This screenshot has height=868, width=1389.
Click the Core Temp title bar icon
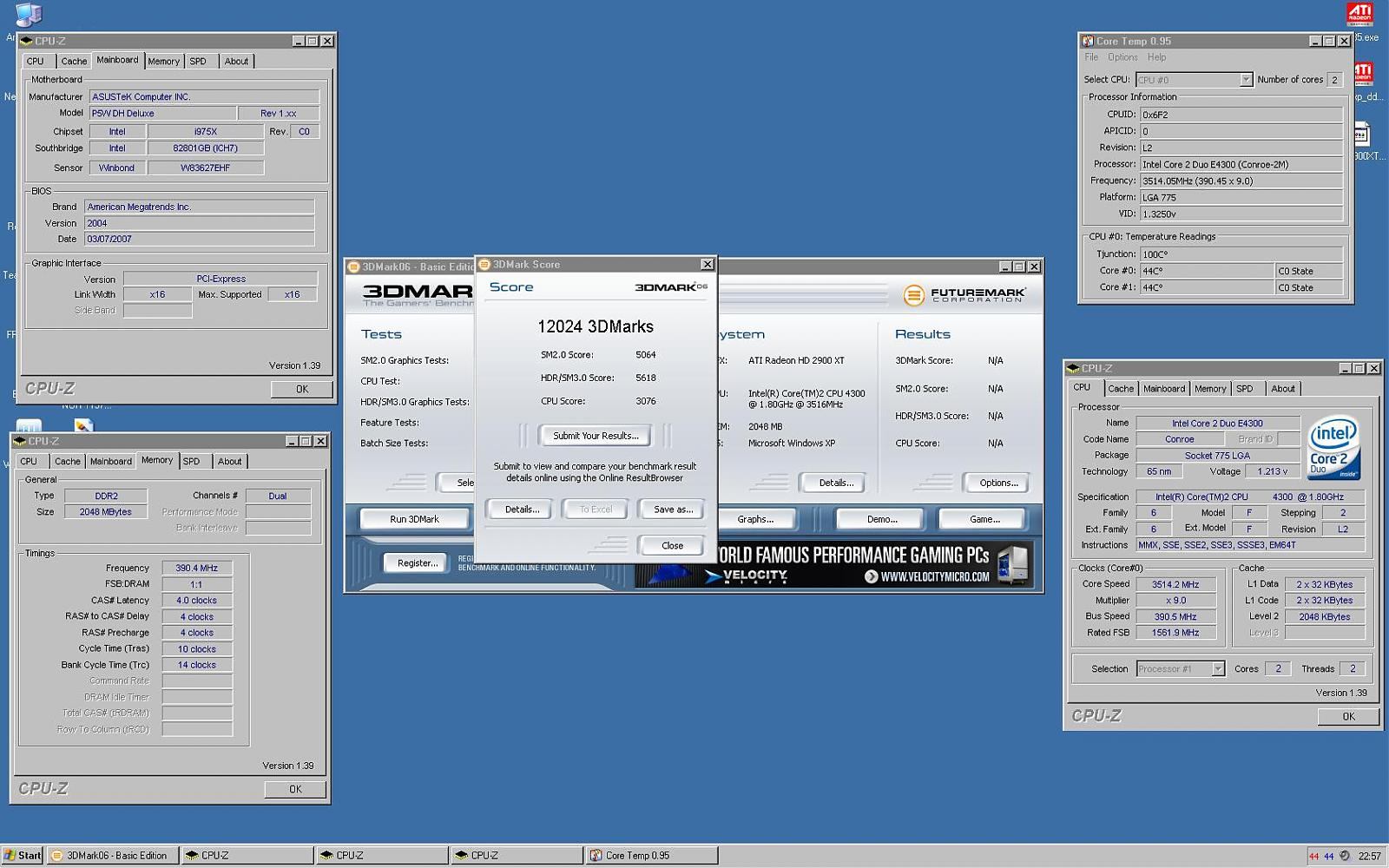point(1087,41)
